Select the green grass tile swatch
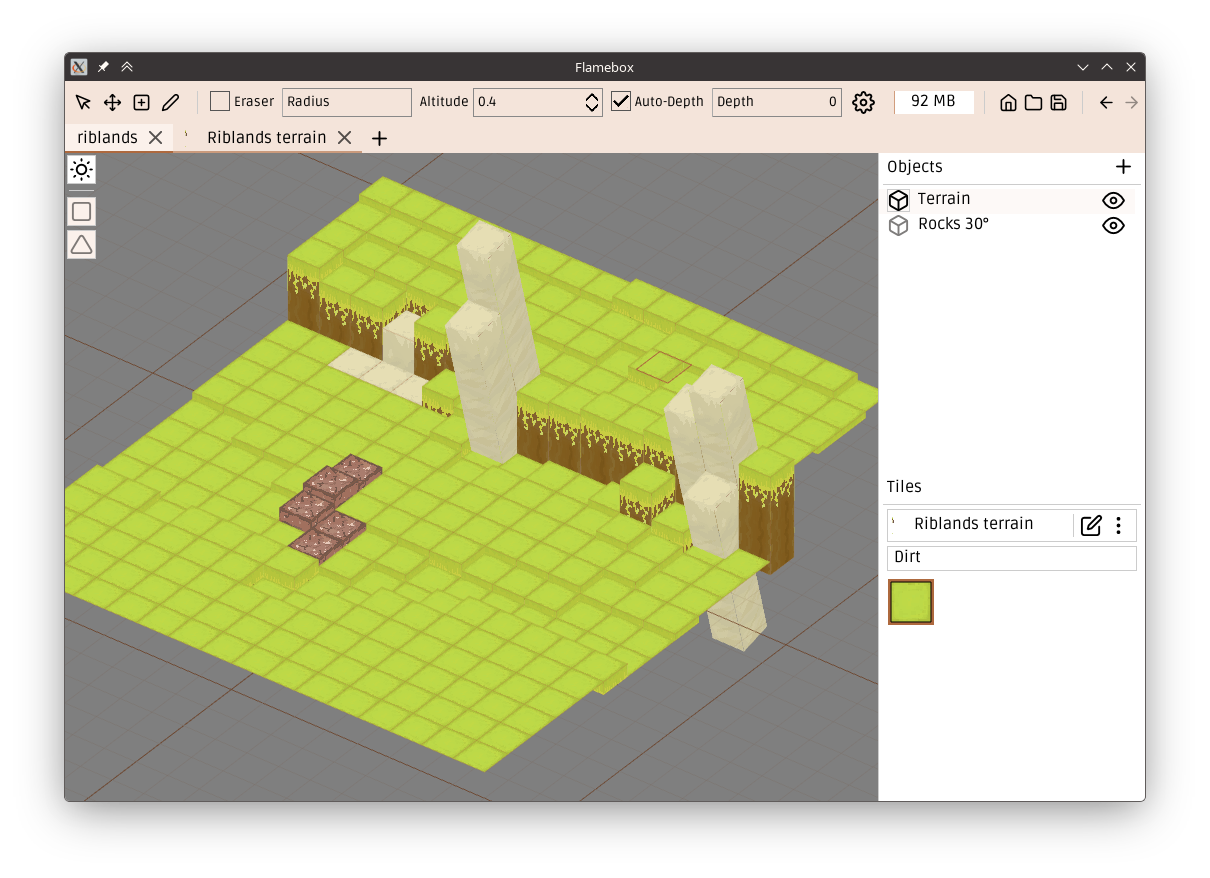The width and height of the screenshot is (1210, 878). tap(911, 602)
